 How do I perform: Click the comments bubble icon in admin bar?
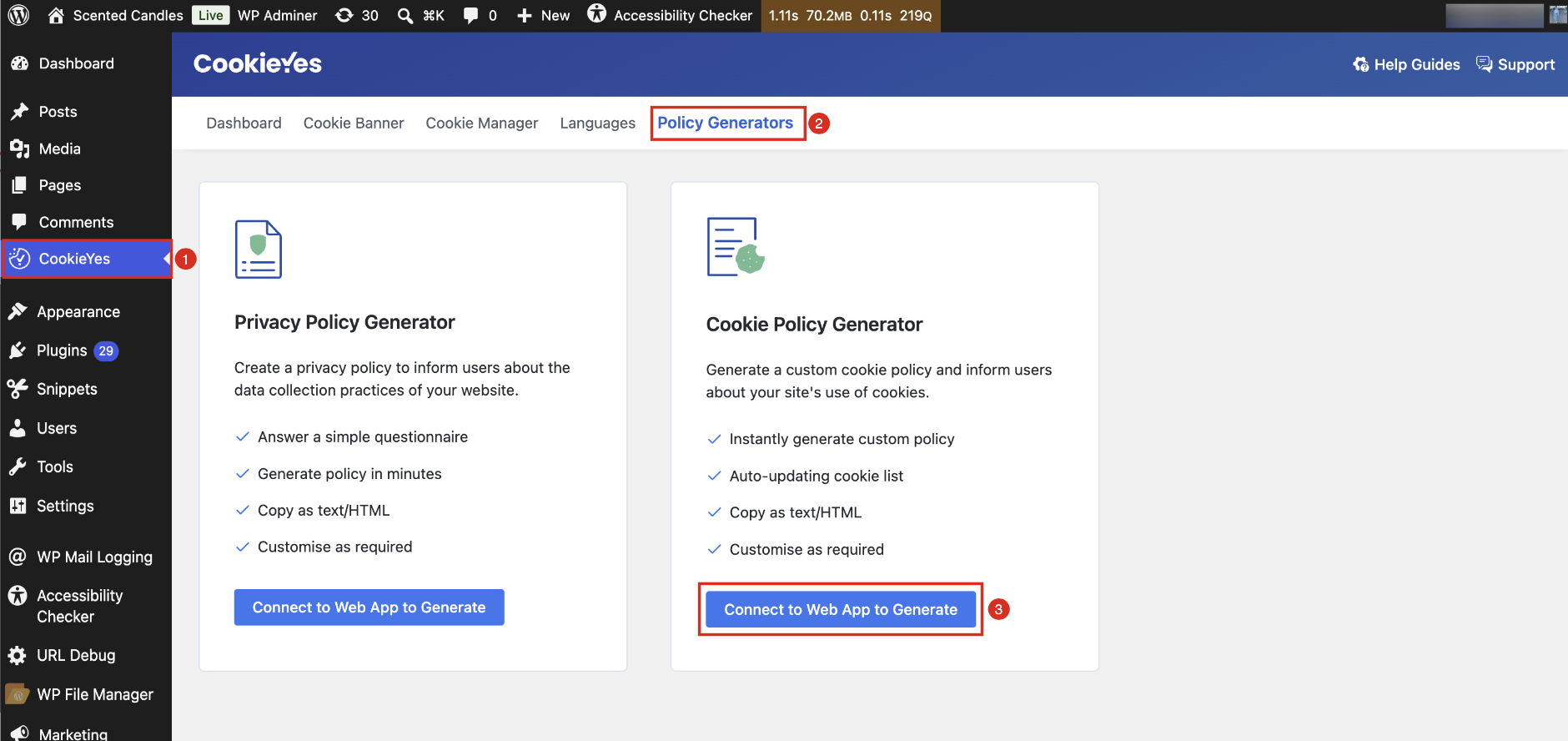pos(470,16)
